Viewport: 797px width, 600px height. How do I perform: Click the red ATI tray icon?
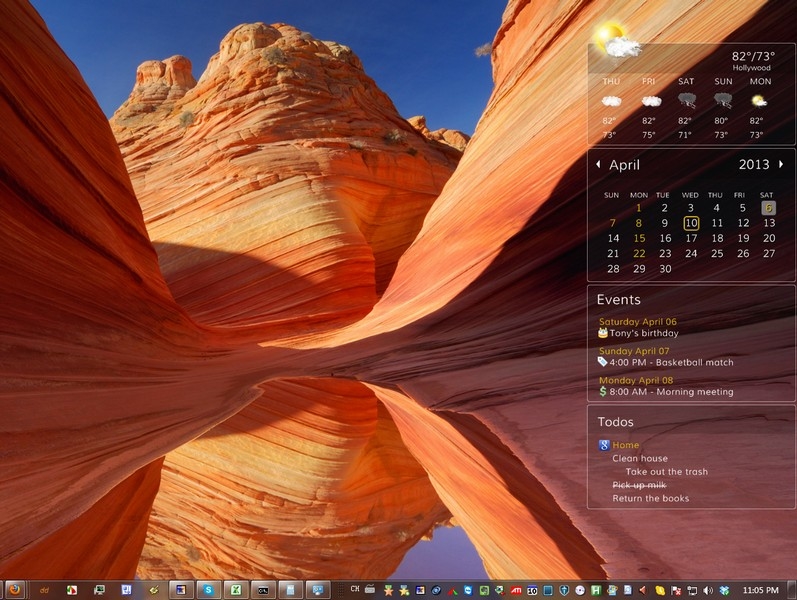[x=516, y=590]
